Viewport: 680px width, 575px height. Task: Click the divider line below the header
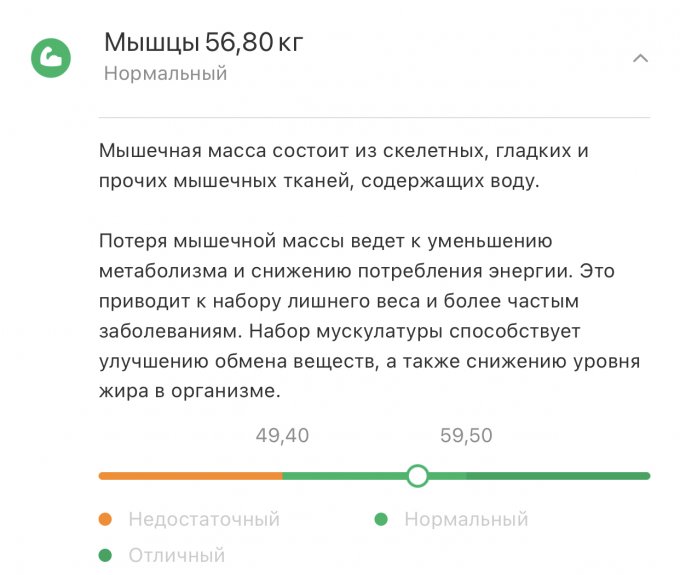coord(374,118)
